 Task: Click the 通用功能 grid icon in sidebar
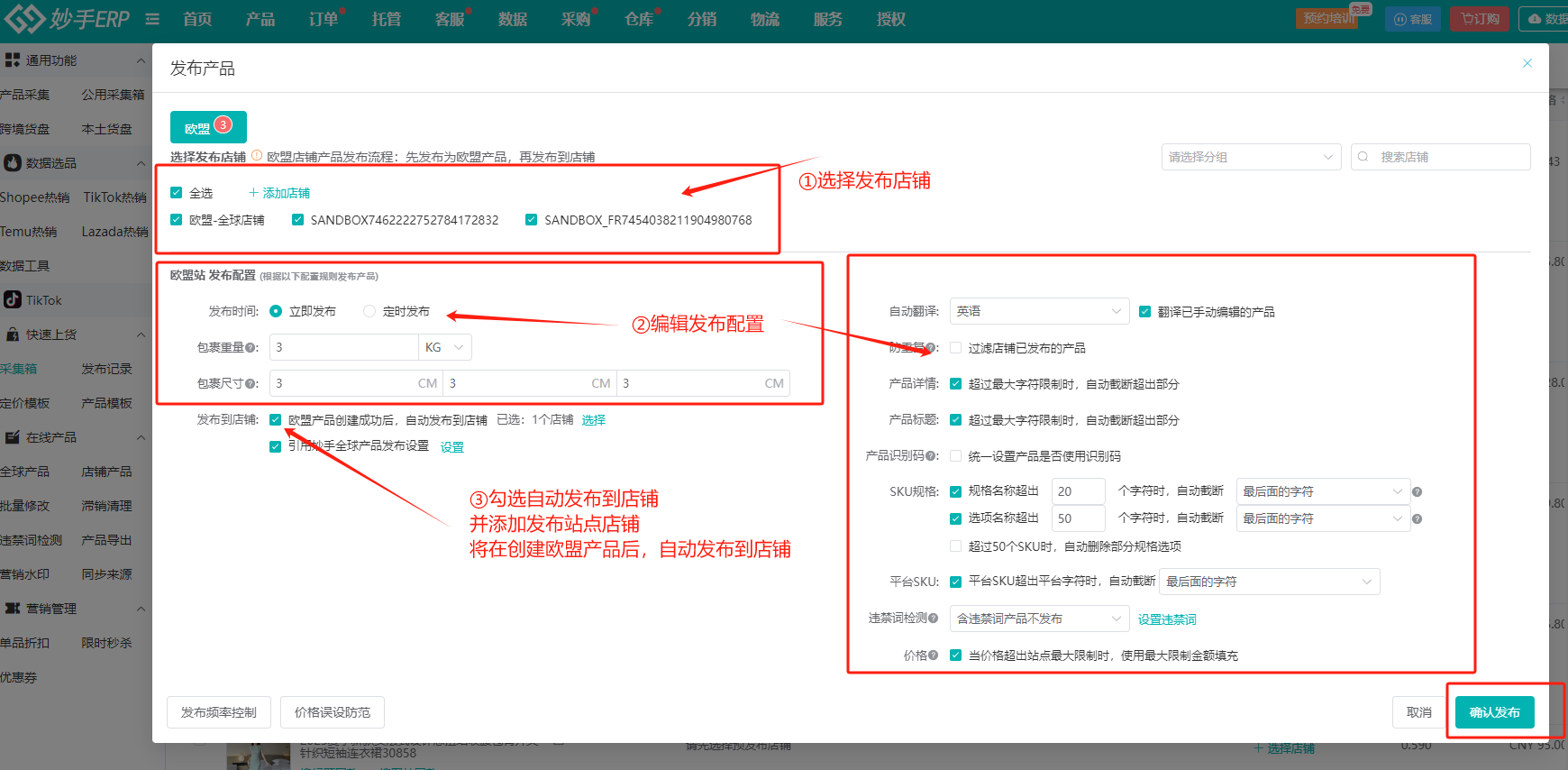click(x=13, y=60)
